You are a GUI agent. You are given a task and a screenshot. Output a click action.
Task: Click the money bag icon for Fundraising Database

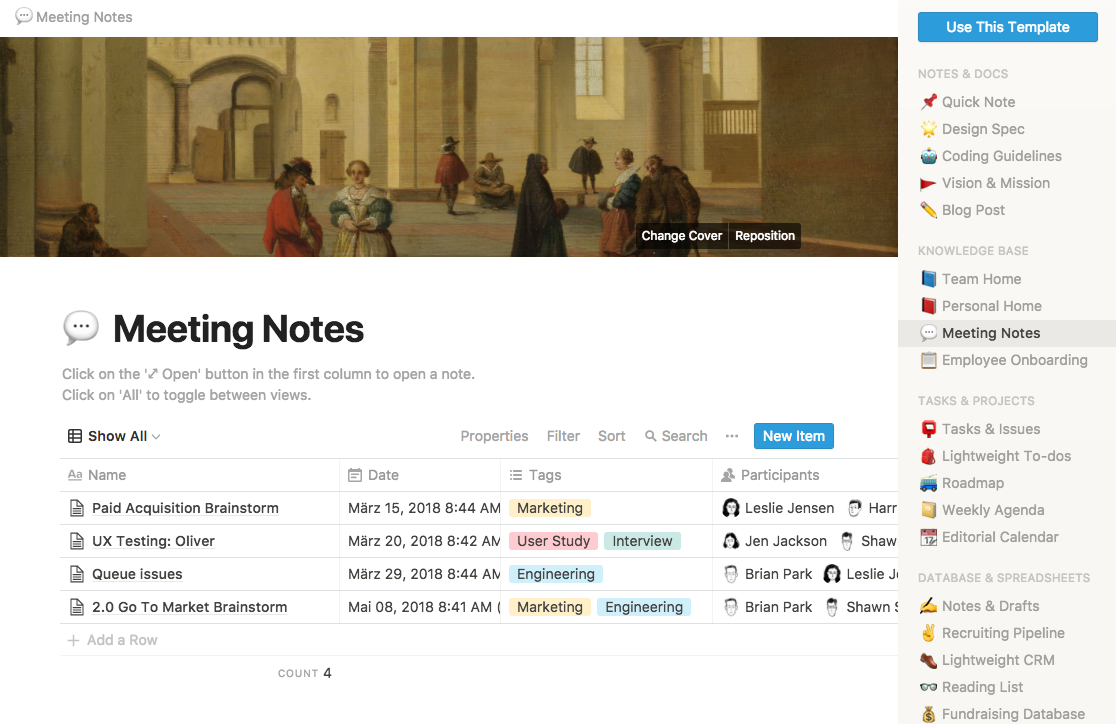[928, 714]
